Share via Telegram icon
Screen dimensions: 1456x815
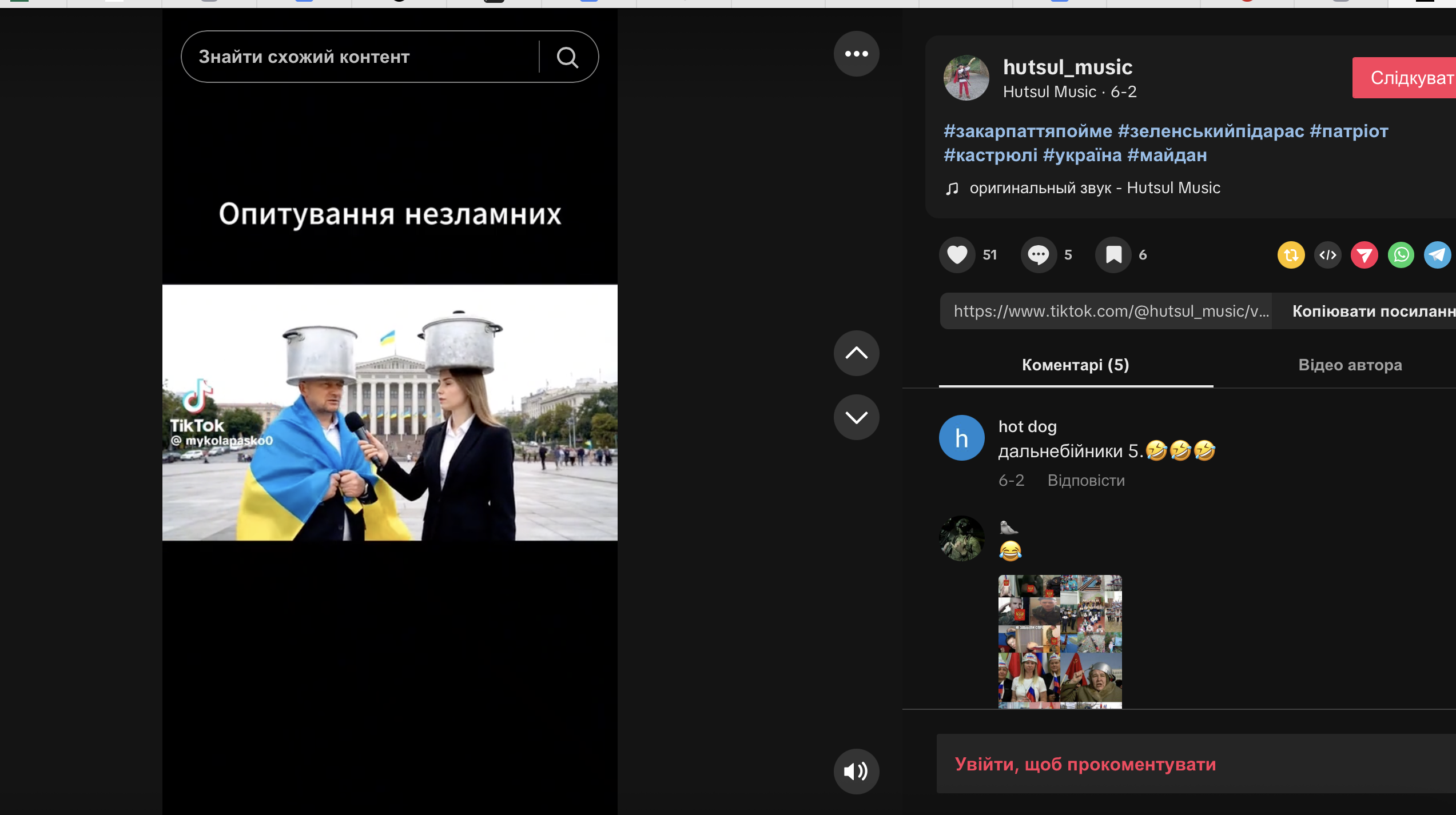click(1437, 255)
